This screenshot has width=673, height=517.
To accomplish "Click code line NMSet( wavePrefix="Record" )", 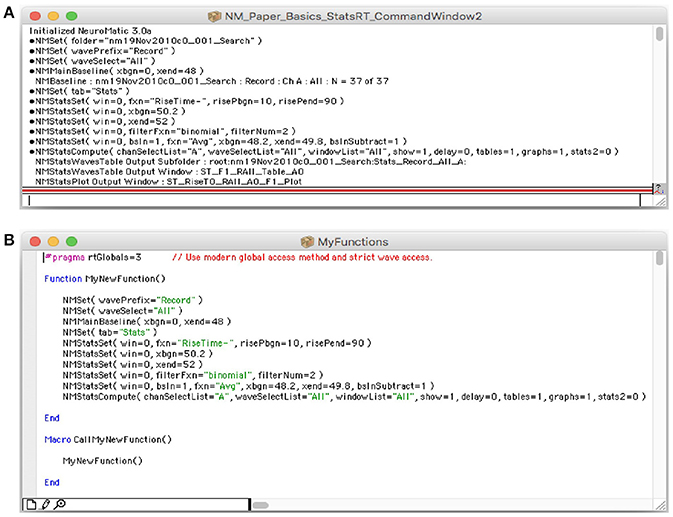I will [133, 300].
